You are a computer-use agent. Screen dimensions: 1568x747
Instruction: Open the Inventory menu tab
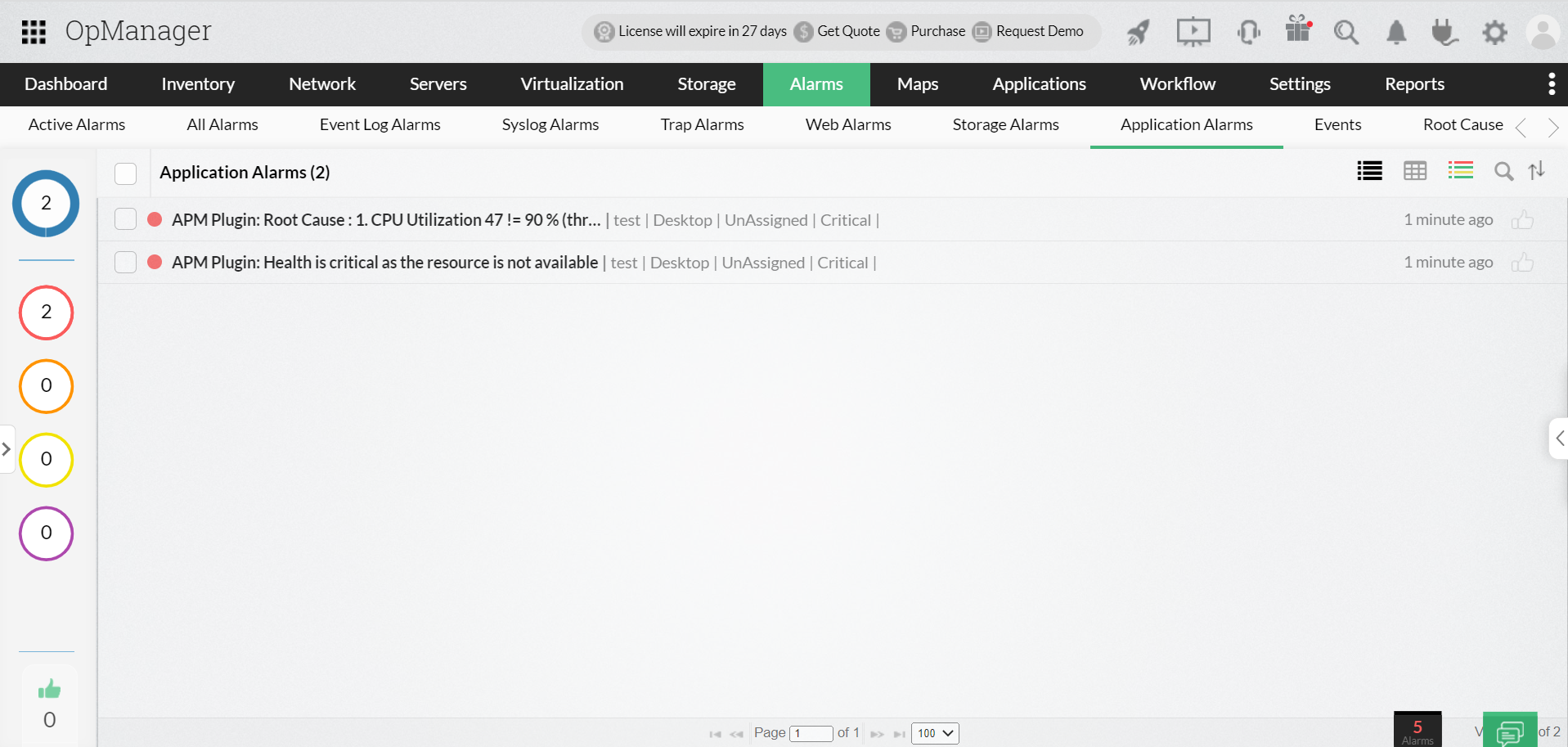coord(198,84)
